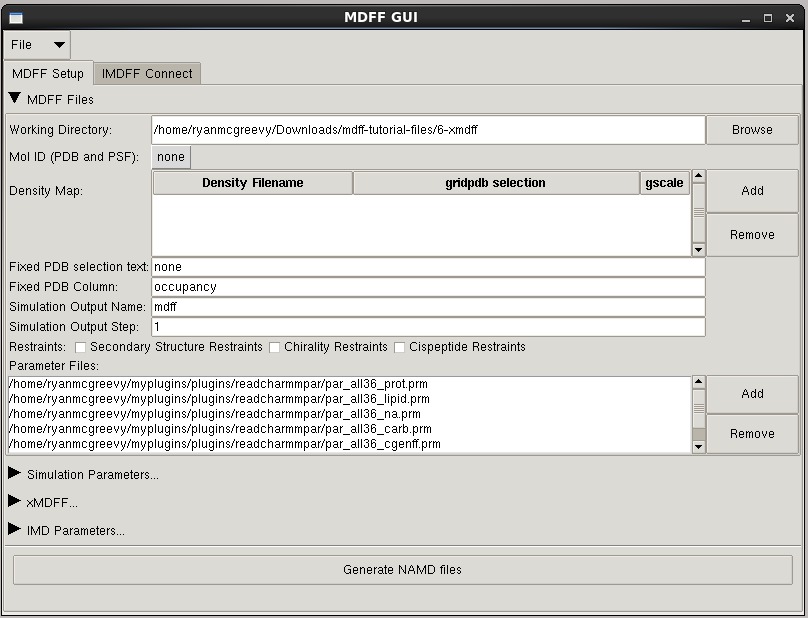
Task: Add a density map file
Action: click(751, 191)
